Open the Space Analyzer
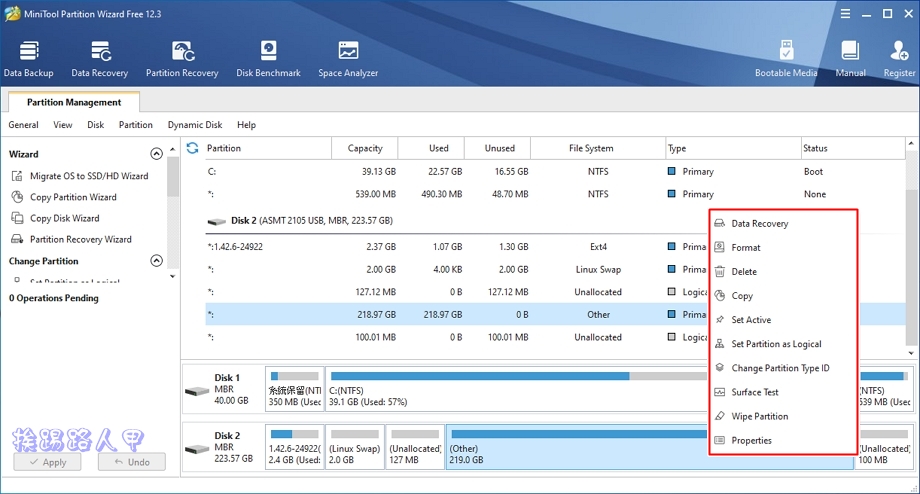The width and height of the screenshot is (920, 494). tap(348, 59)
